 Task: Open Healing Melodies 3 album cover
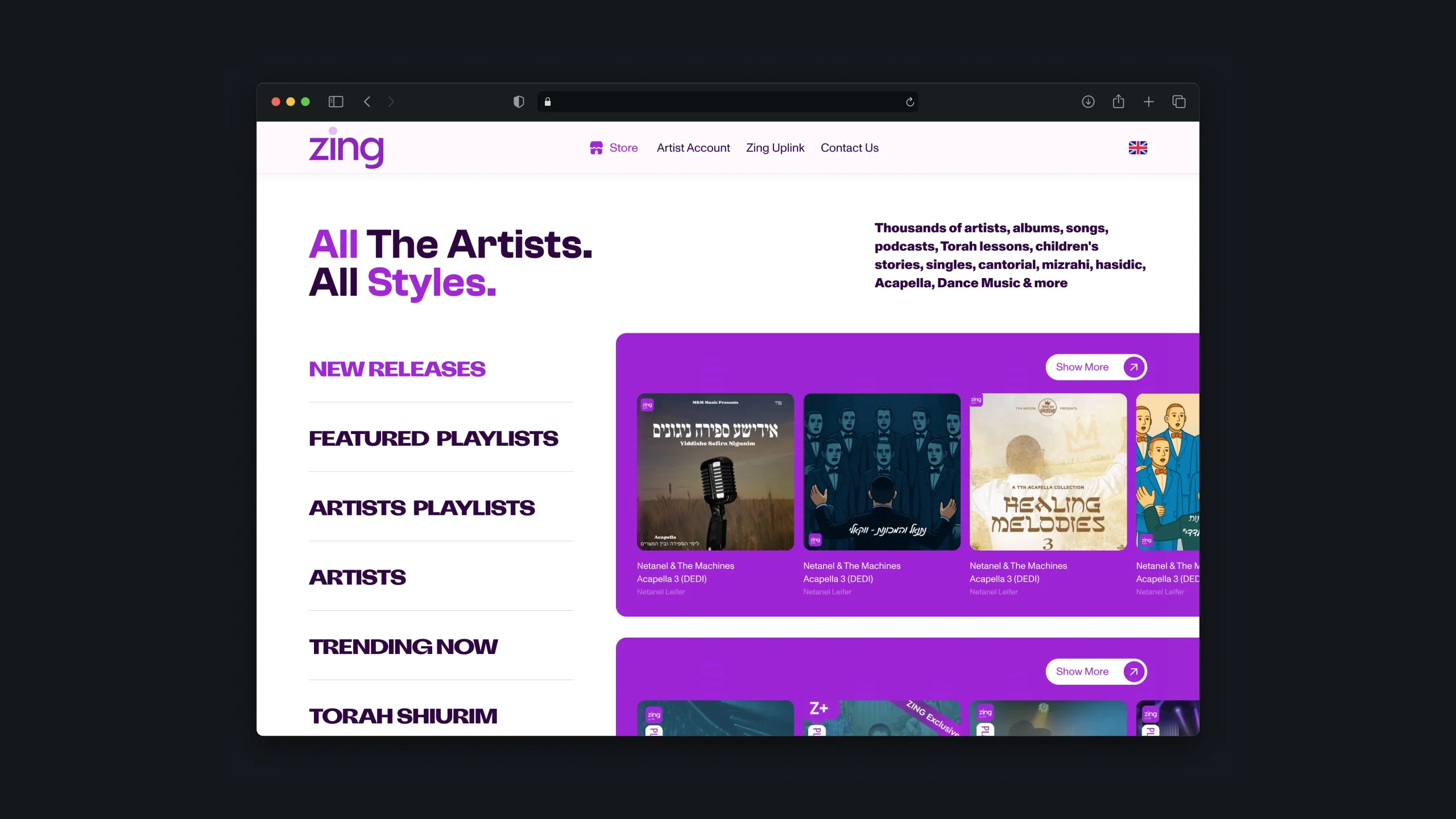point(1048,472)
